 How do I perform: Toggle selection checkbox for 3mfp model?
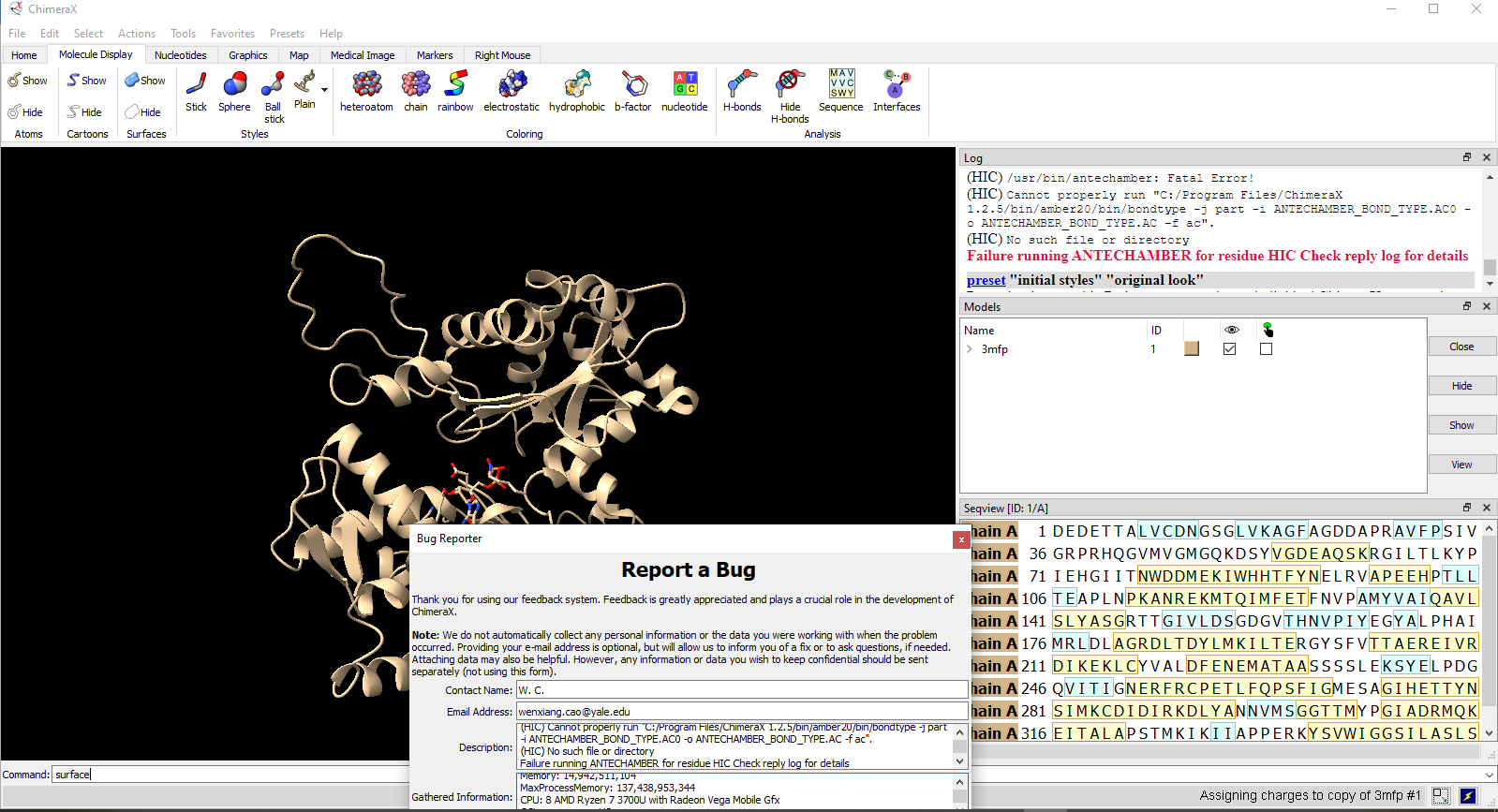point(1267,349)
